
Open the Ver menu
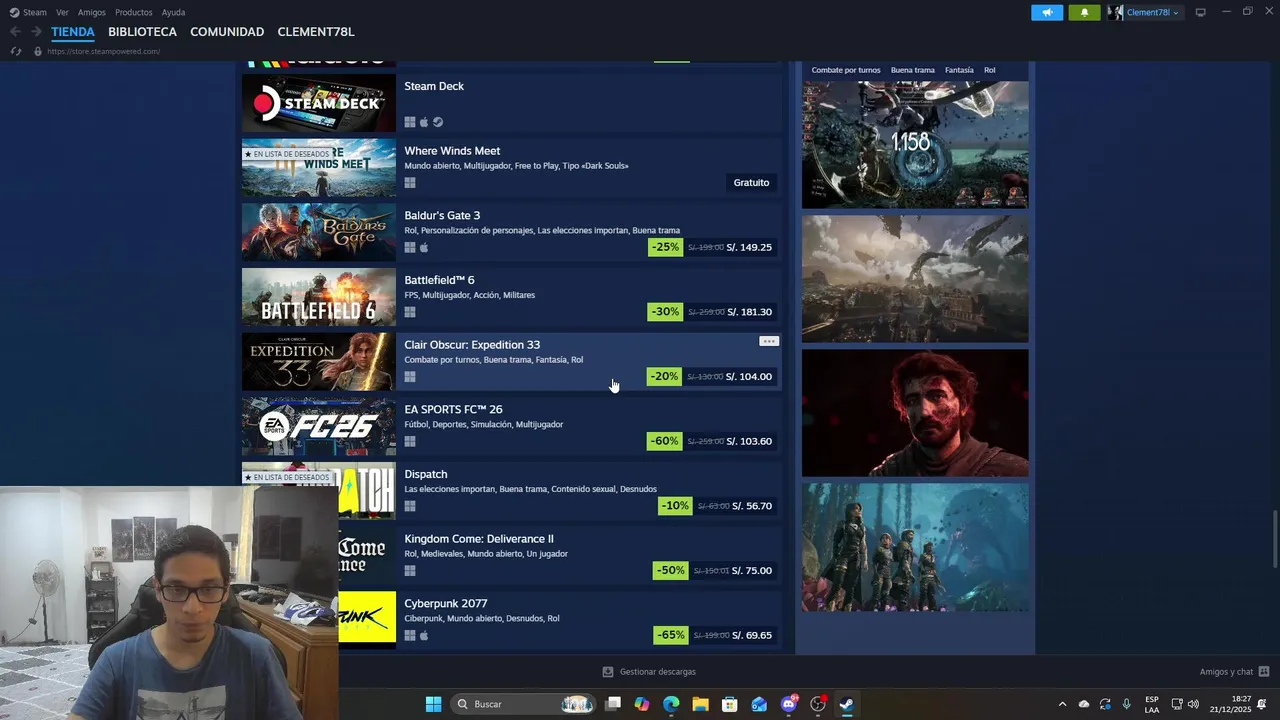(x=62, y=12)
